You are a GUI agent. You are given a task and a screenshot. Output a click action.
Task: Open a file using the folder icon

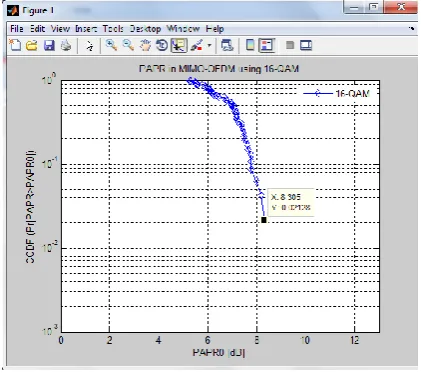click(x=32, y=45)
